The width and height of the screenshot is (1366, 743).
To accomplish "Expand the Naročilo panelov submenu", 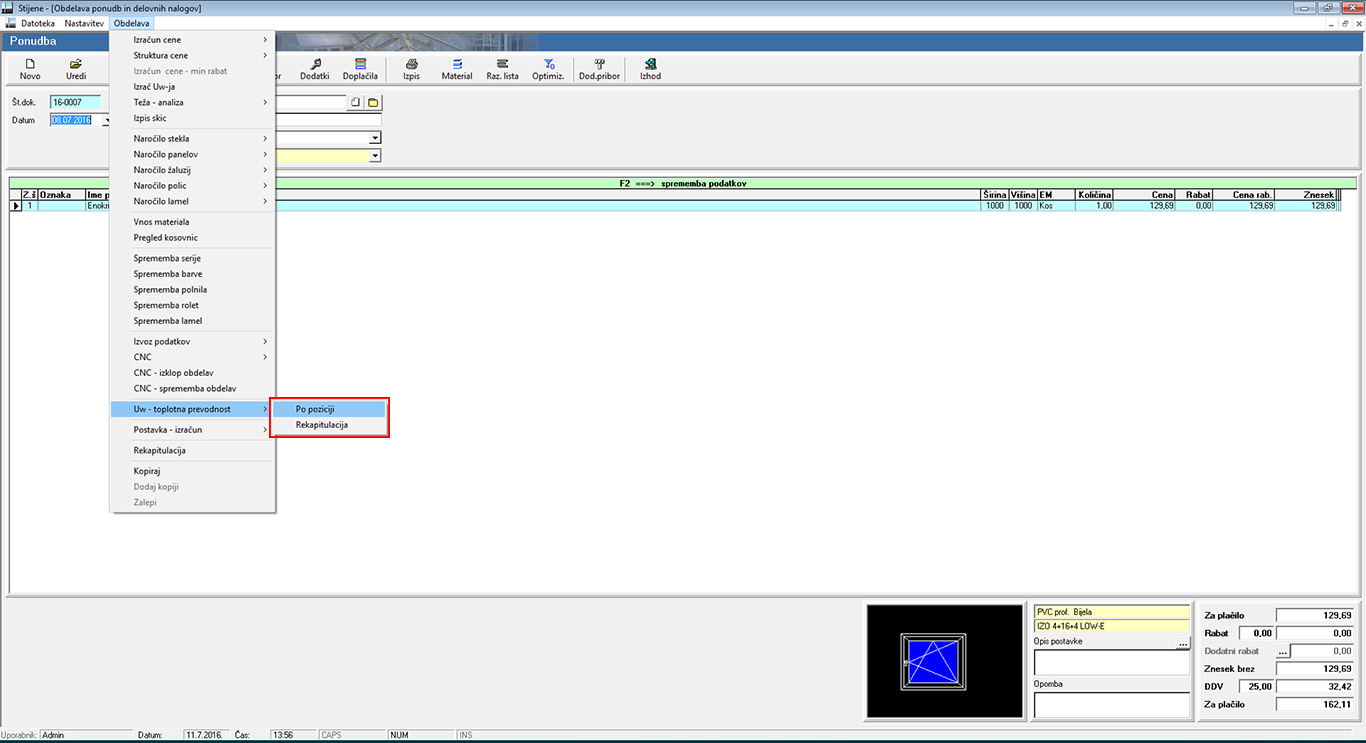I will point(192,154).
